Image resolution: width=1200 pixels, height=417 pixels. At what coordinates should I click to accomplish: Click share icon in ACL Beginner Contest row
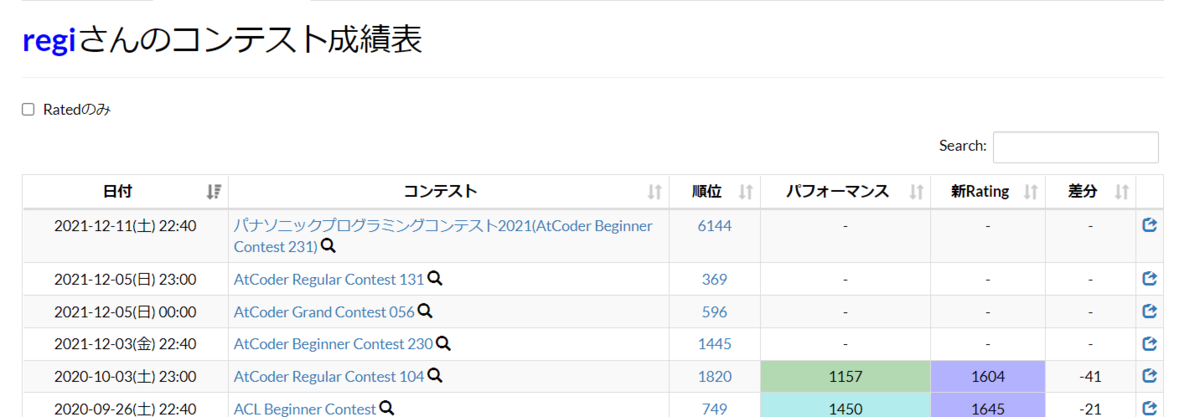point(1149,408)
